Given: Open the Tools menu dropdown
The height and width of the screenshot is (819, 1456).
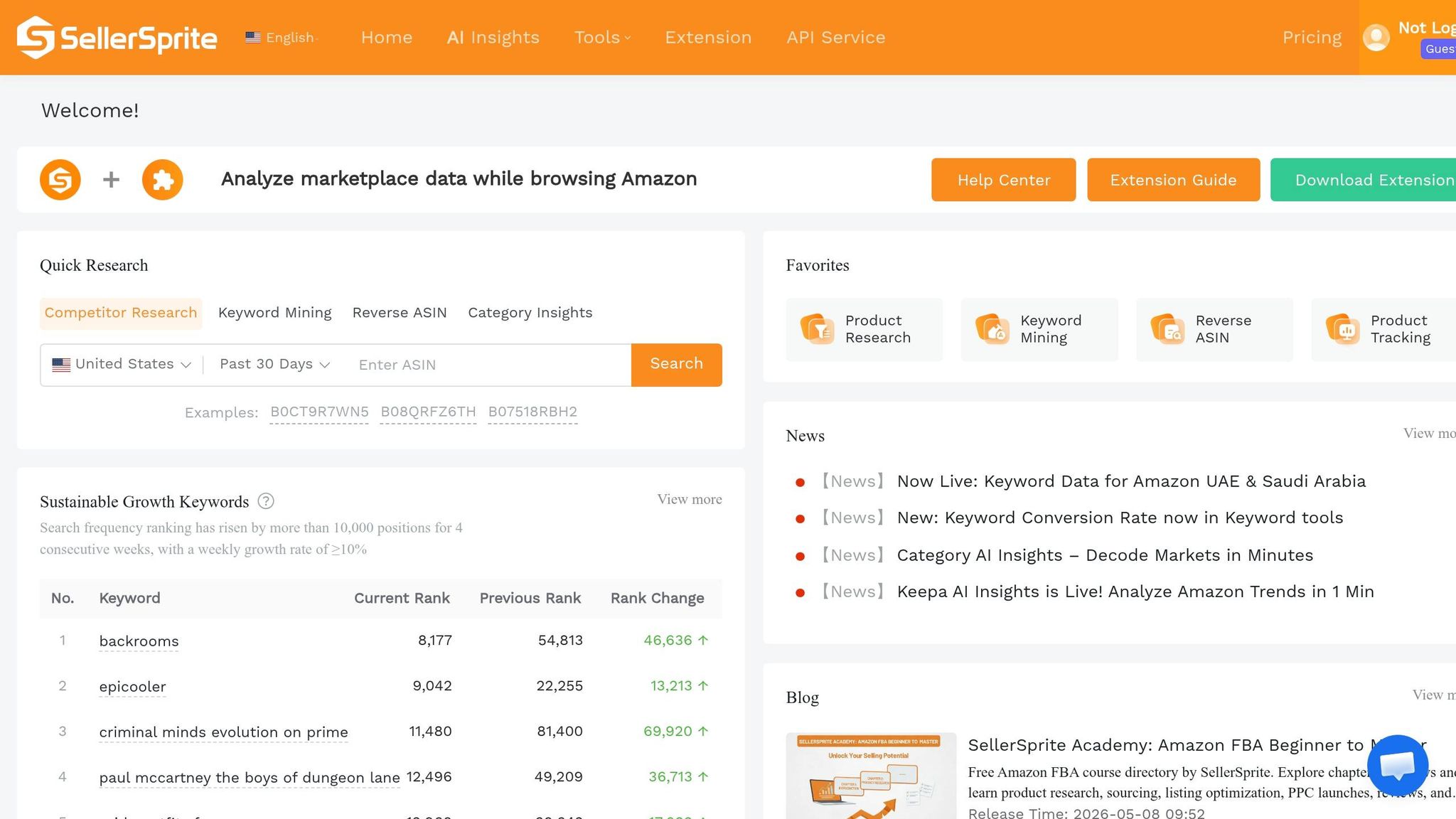Looking at the screenshot, I should (602, 38).
